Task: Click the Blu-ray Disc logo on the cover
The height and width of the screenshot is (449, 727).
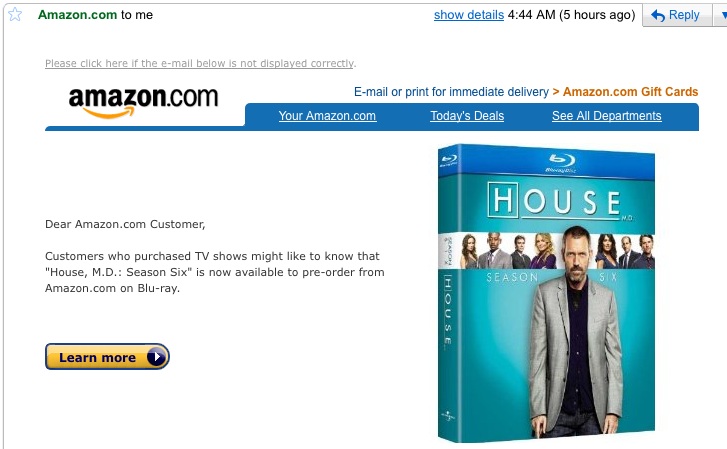Action: click(561, 163)
